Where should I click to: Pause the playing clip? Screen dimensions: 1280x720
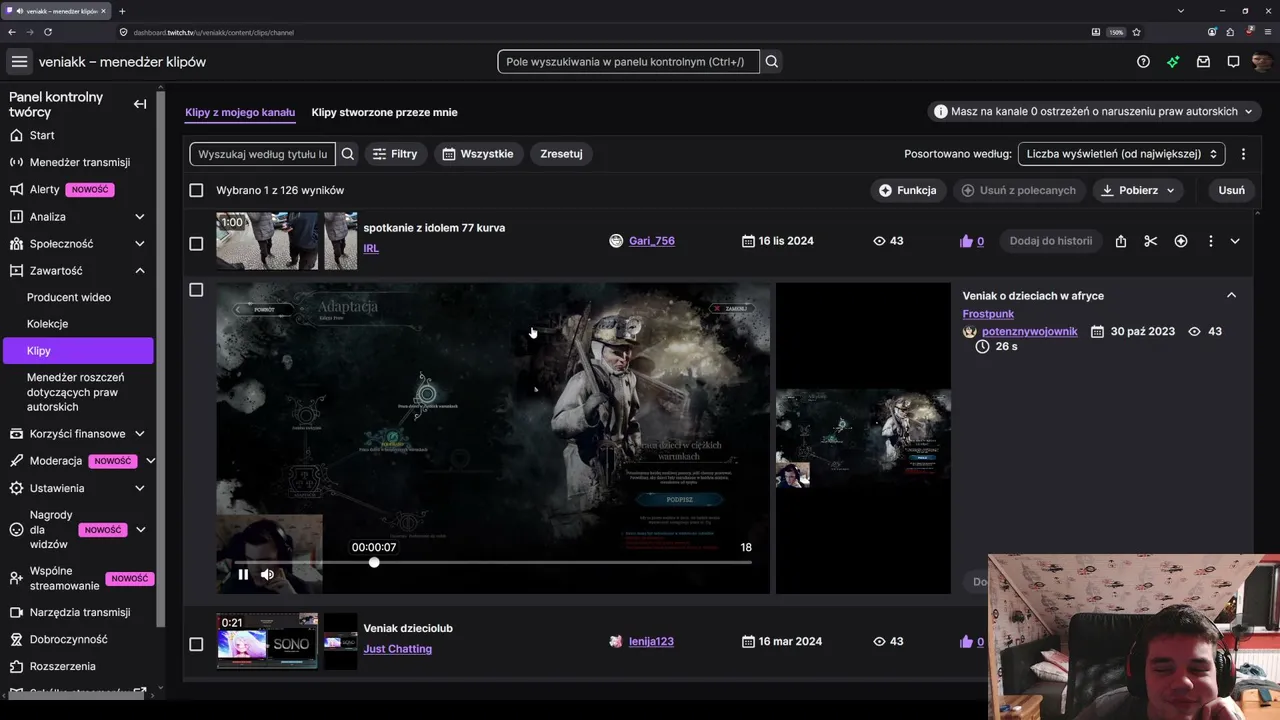click(243, 574)
